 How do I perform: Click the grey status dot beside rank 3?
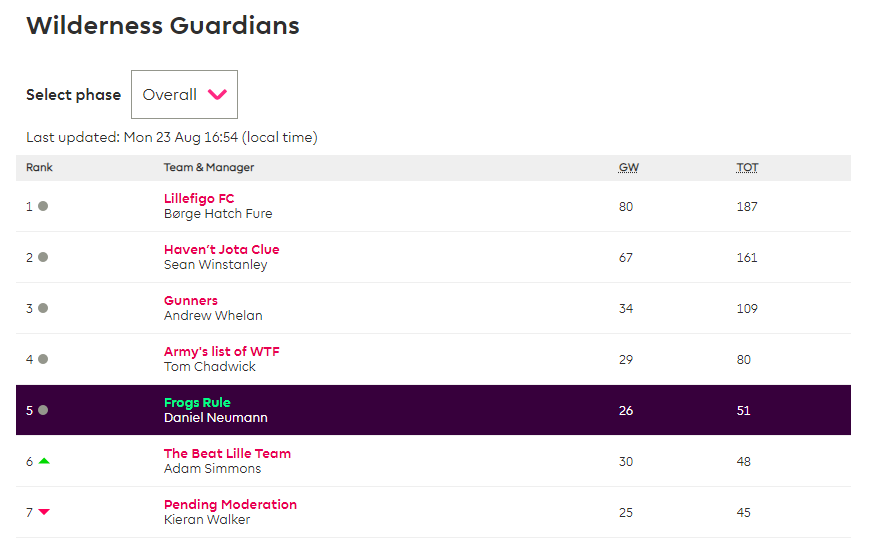pos(43,308)
